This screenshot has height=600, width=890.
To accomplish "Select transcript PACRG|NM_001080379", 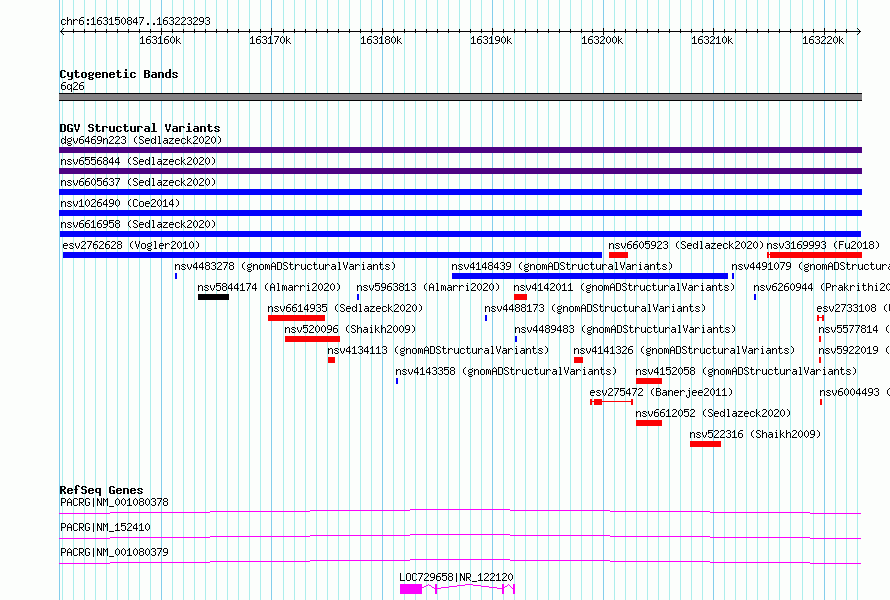I will 460,562.
